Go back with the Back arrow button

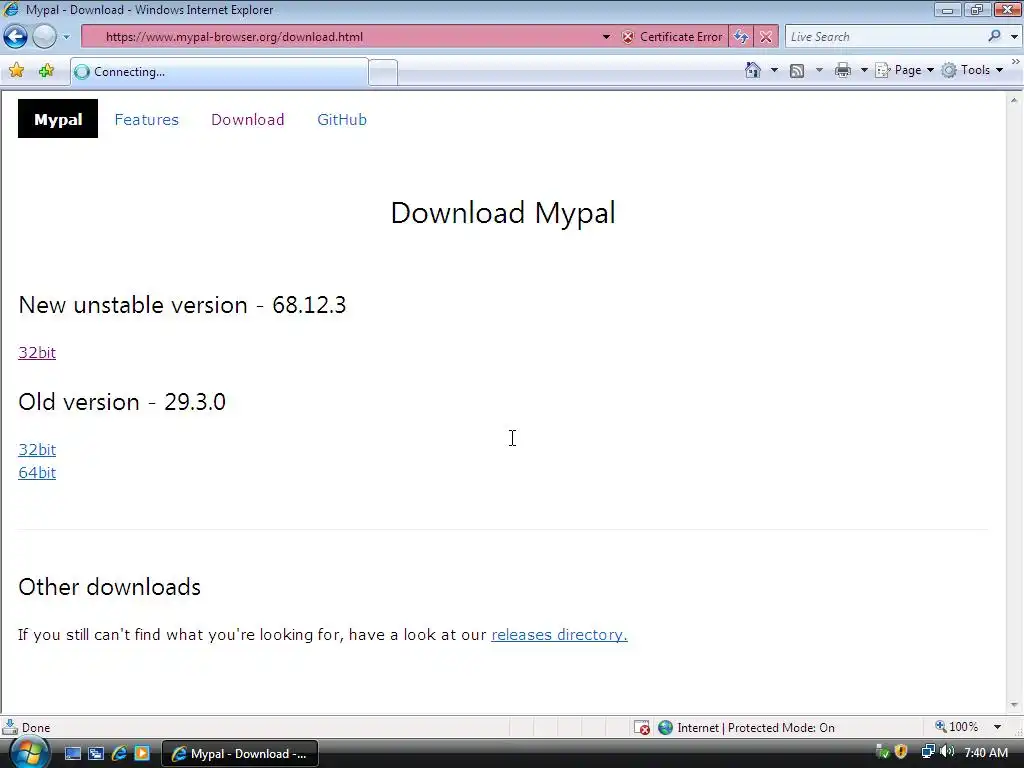point(16,37)
